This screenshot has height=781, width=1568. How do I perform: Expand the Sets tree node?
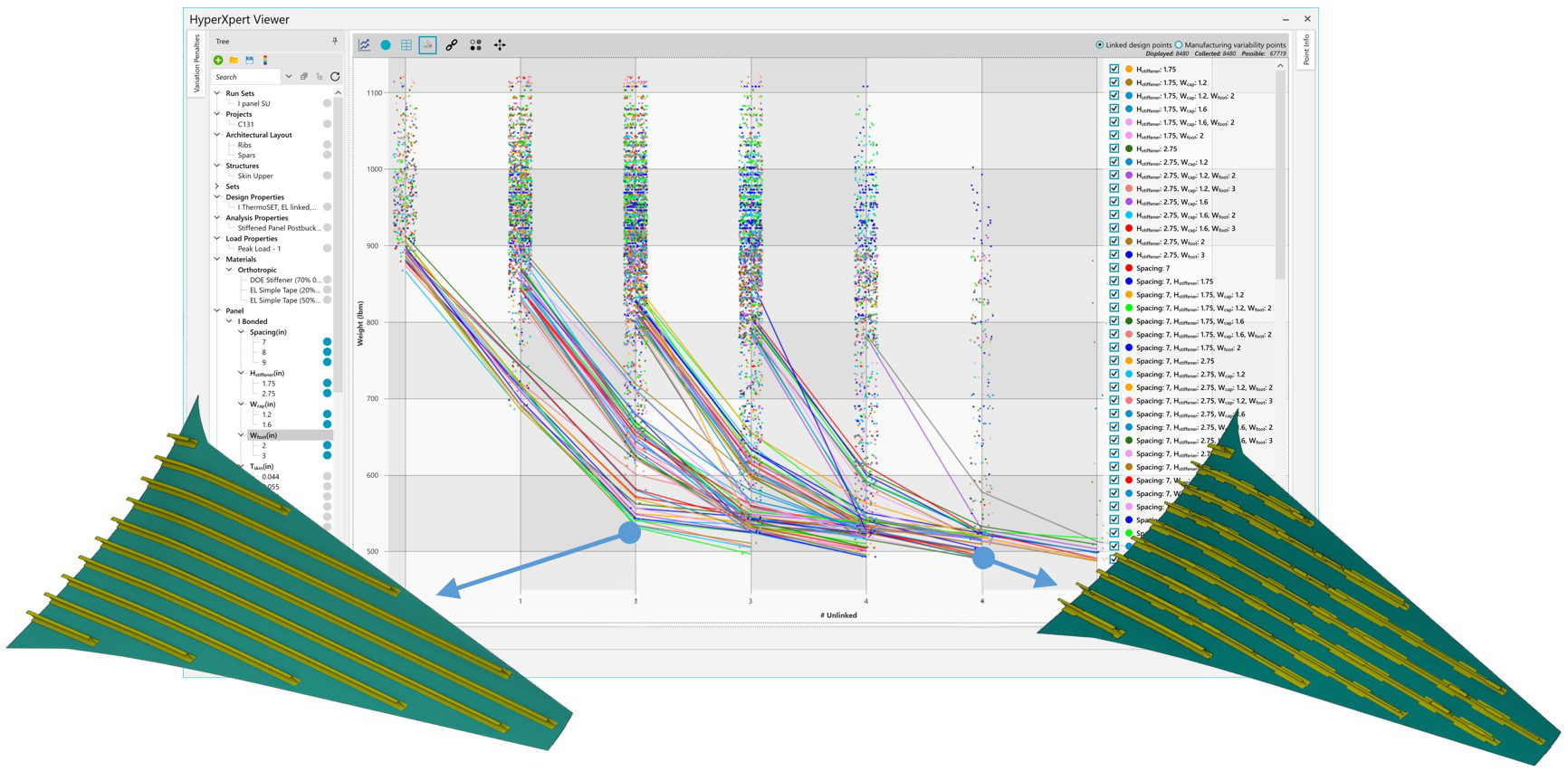[217, 186]
